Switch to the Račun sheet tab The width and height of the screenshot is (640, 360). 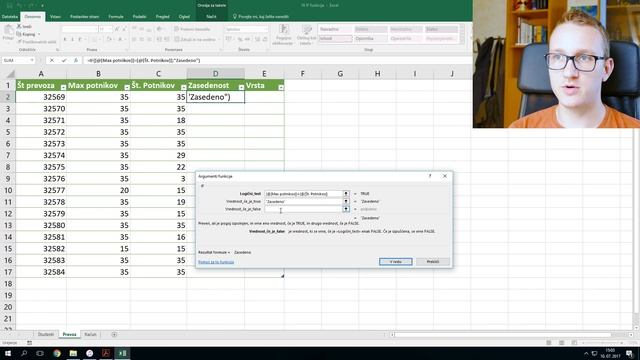(90, 334)
